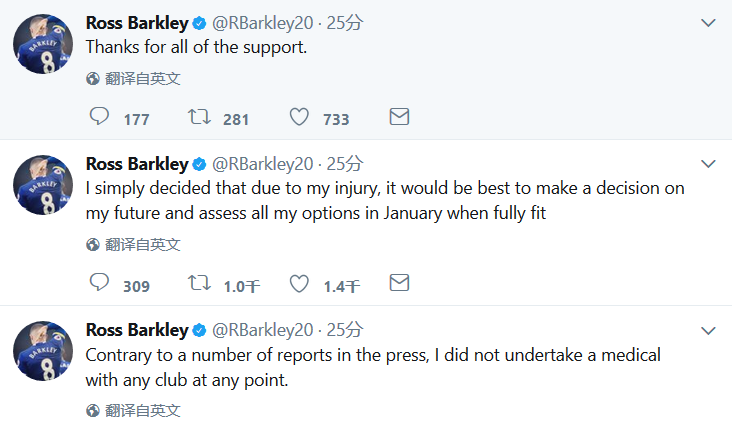Open the profile picture beside the injury tweet

[x=43, y=185]
